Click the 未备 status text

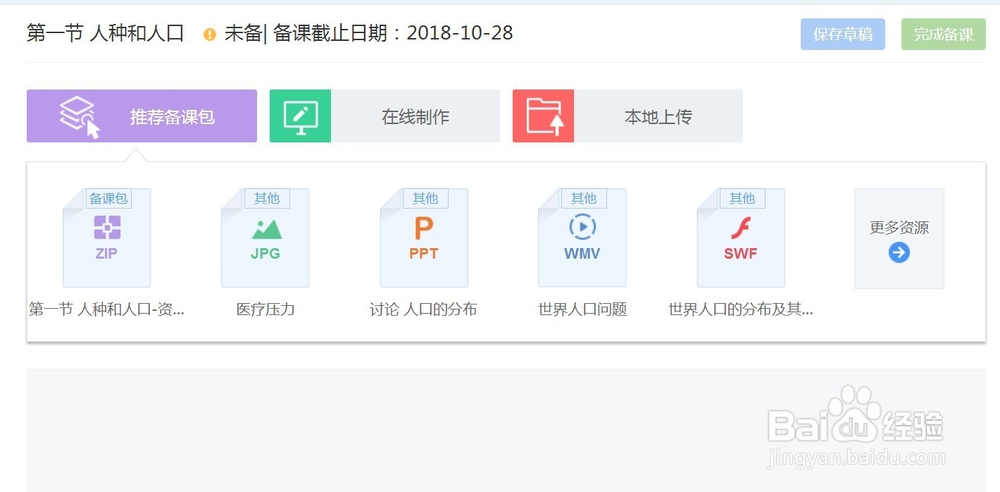[243, 33]
